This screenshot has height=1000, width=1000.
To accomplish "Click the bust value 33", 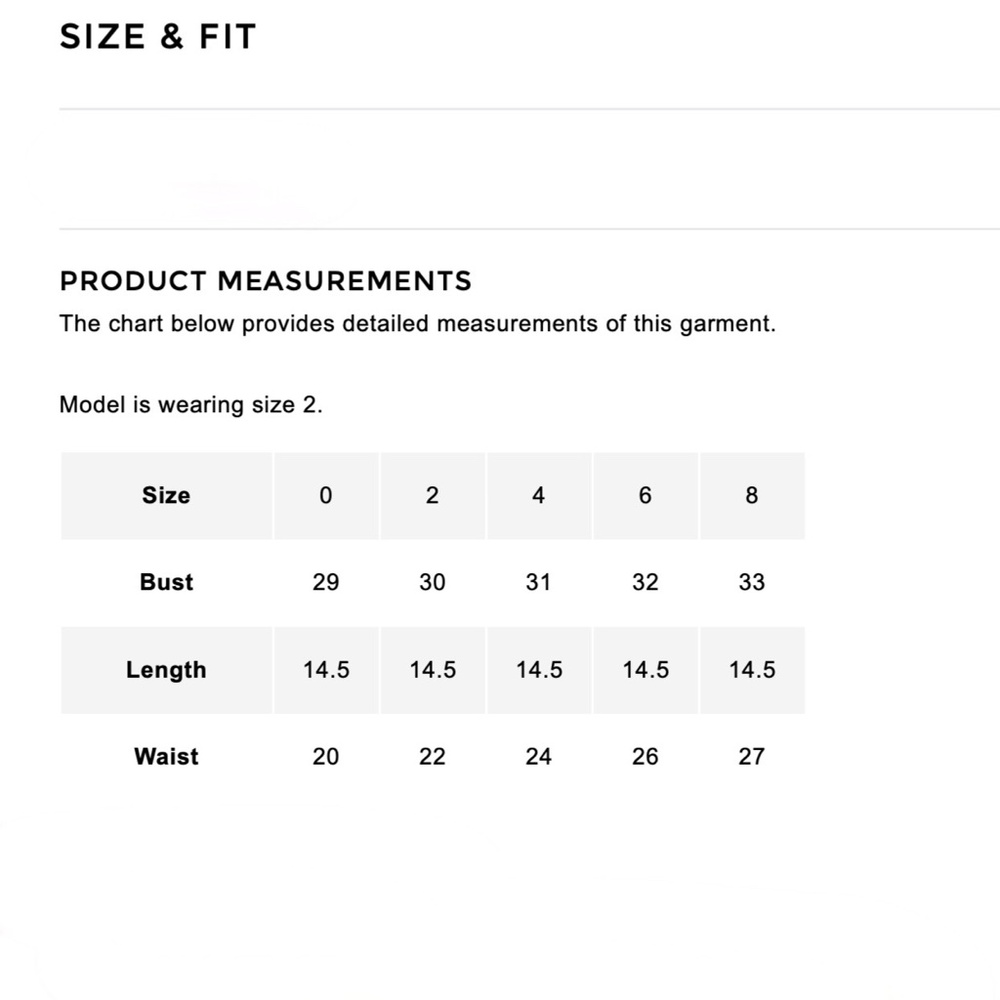I will tap(752, 582).
